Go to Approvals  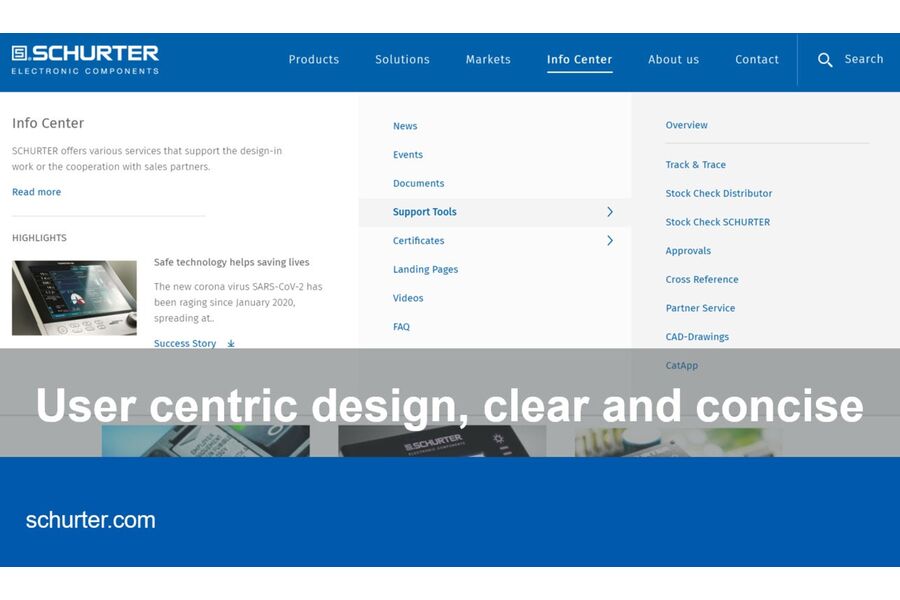[688, 251]
